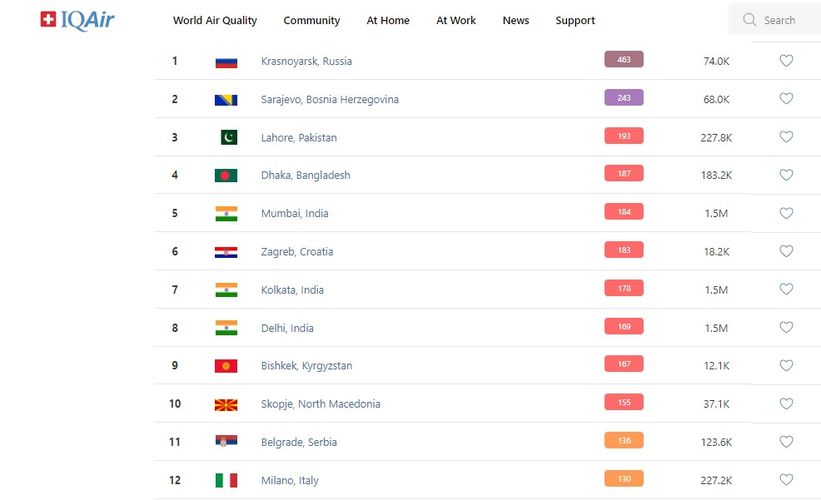Toggle the favorite heart for Lahore
The width and height of the screenshot is (821, 500).
click(x=786, y=137)
